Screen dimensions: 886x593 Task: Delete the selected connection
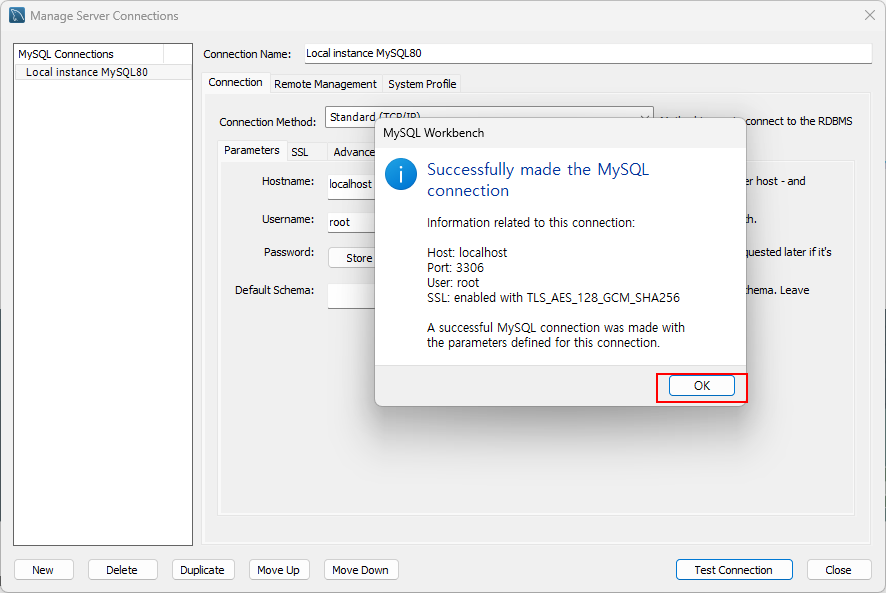click(x=122, y=570)
